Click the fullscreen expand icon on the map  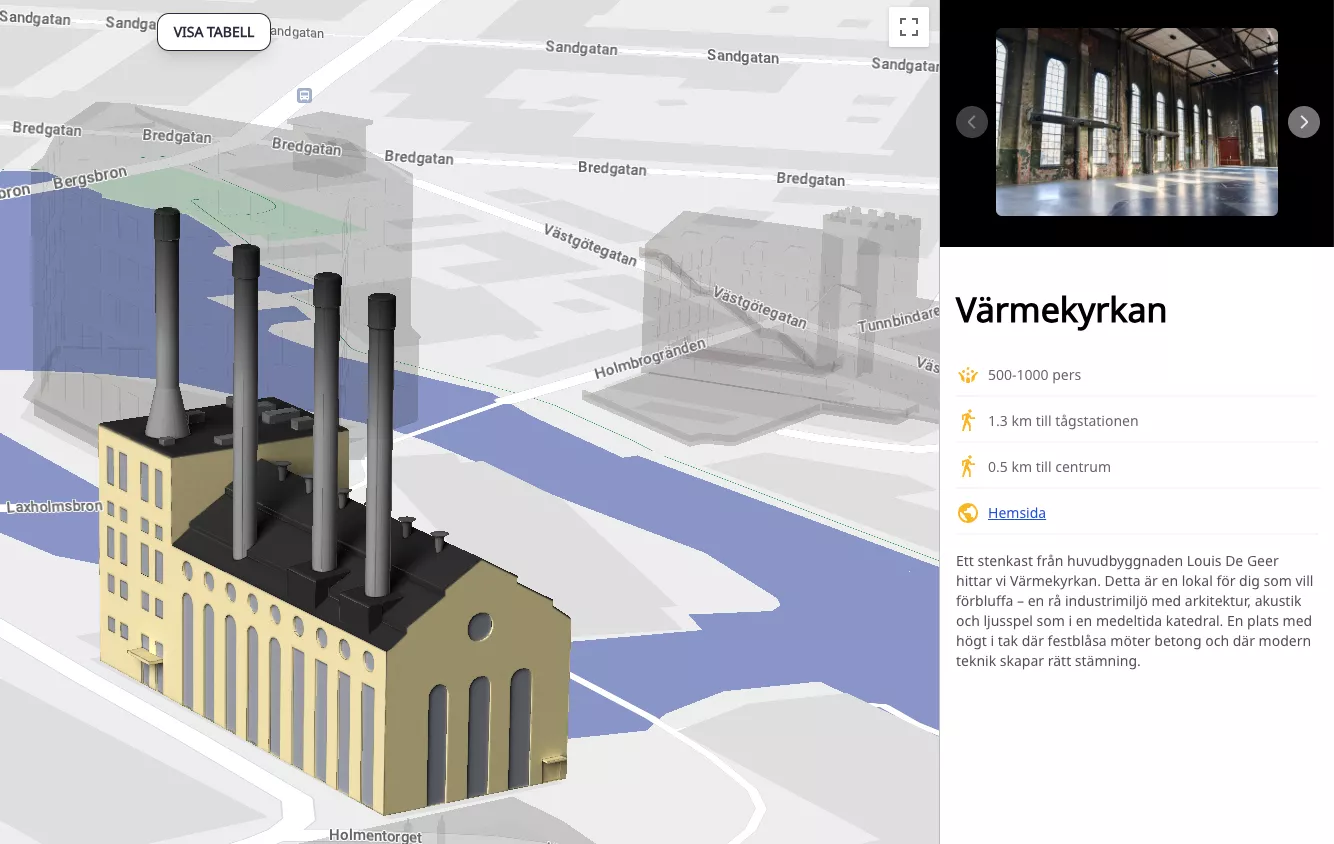[x=909, y=26]
